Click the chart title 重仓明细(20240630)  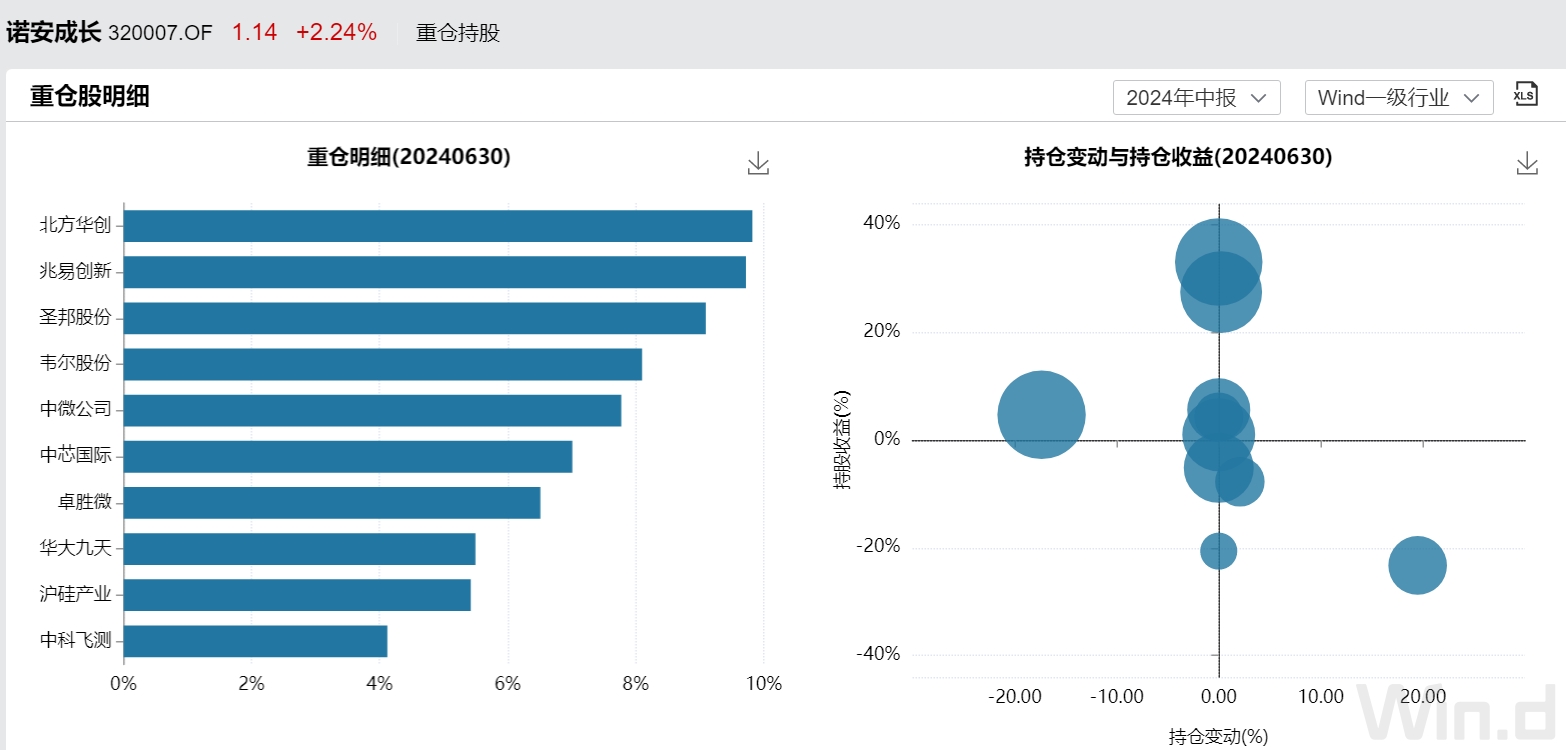tap(406, 157)
